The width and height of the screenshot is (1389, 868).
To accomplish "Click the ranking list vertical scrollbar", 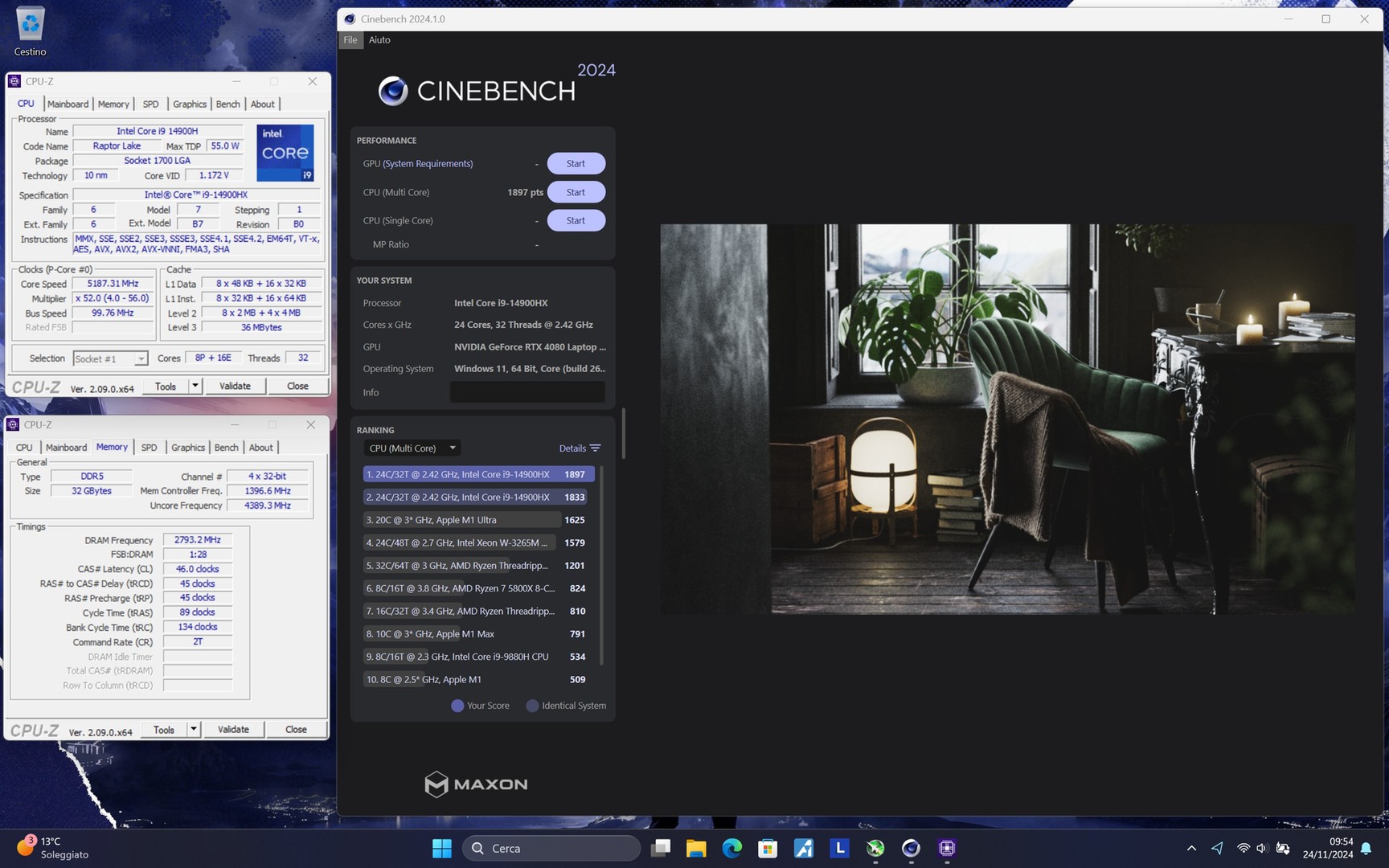I will [x=601, y=566].
